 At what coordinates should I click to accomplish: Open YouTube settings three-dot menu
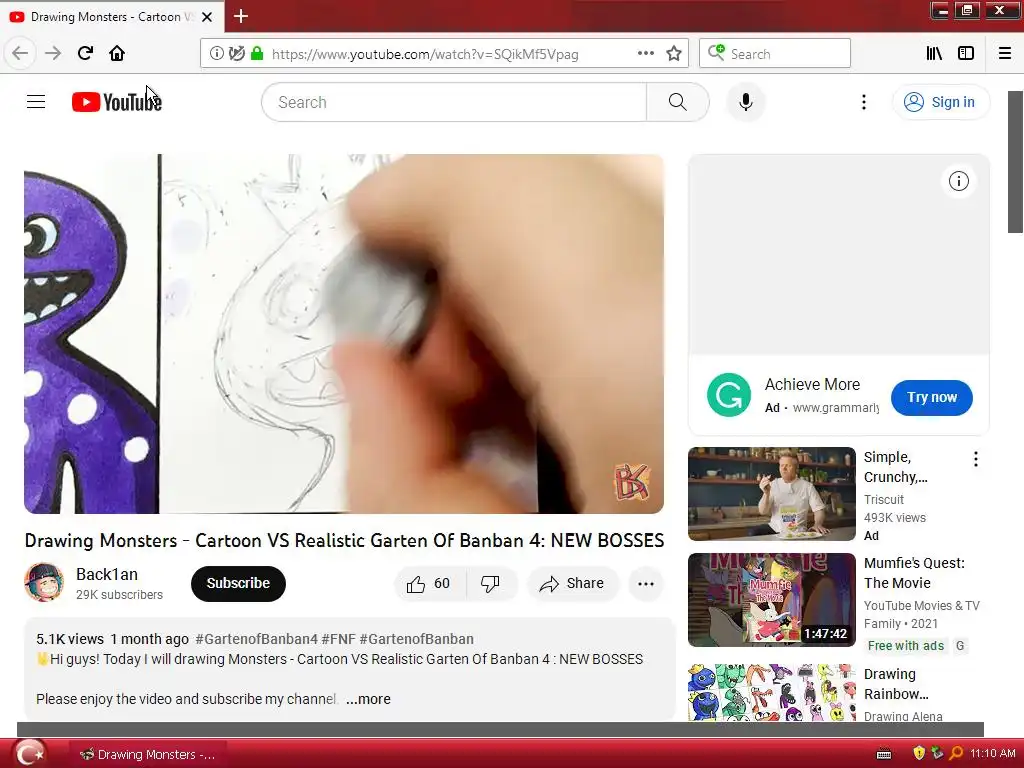coord(863,103)
